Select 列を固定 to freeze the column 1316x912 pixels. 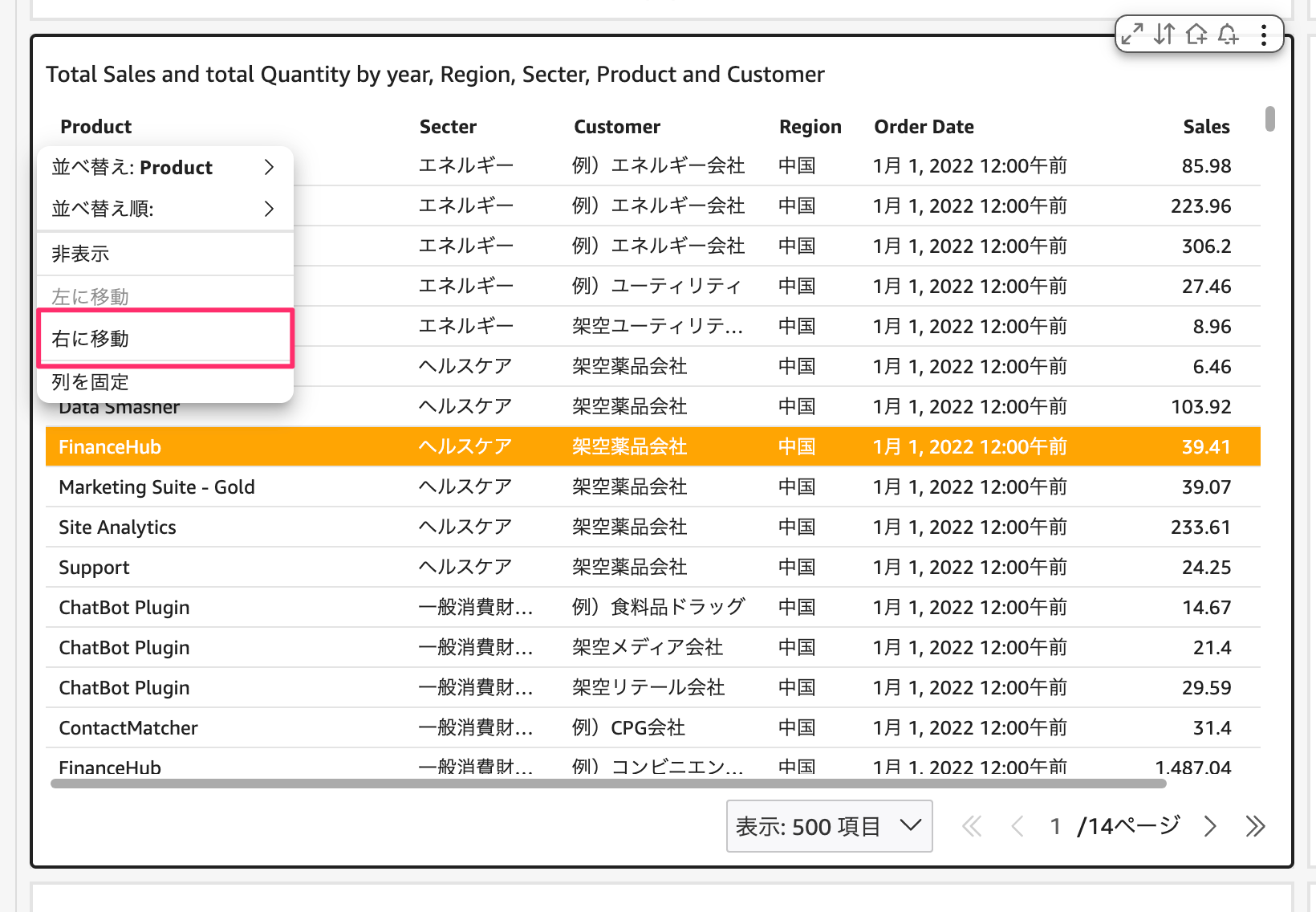[x=164, y=382]
